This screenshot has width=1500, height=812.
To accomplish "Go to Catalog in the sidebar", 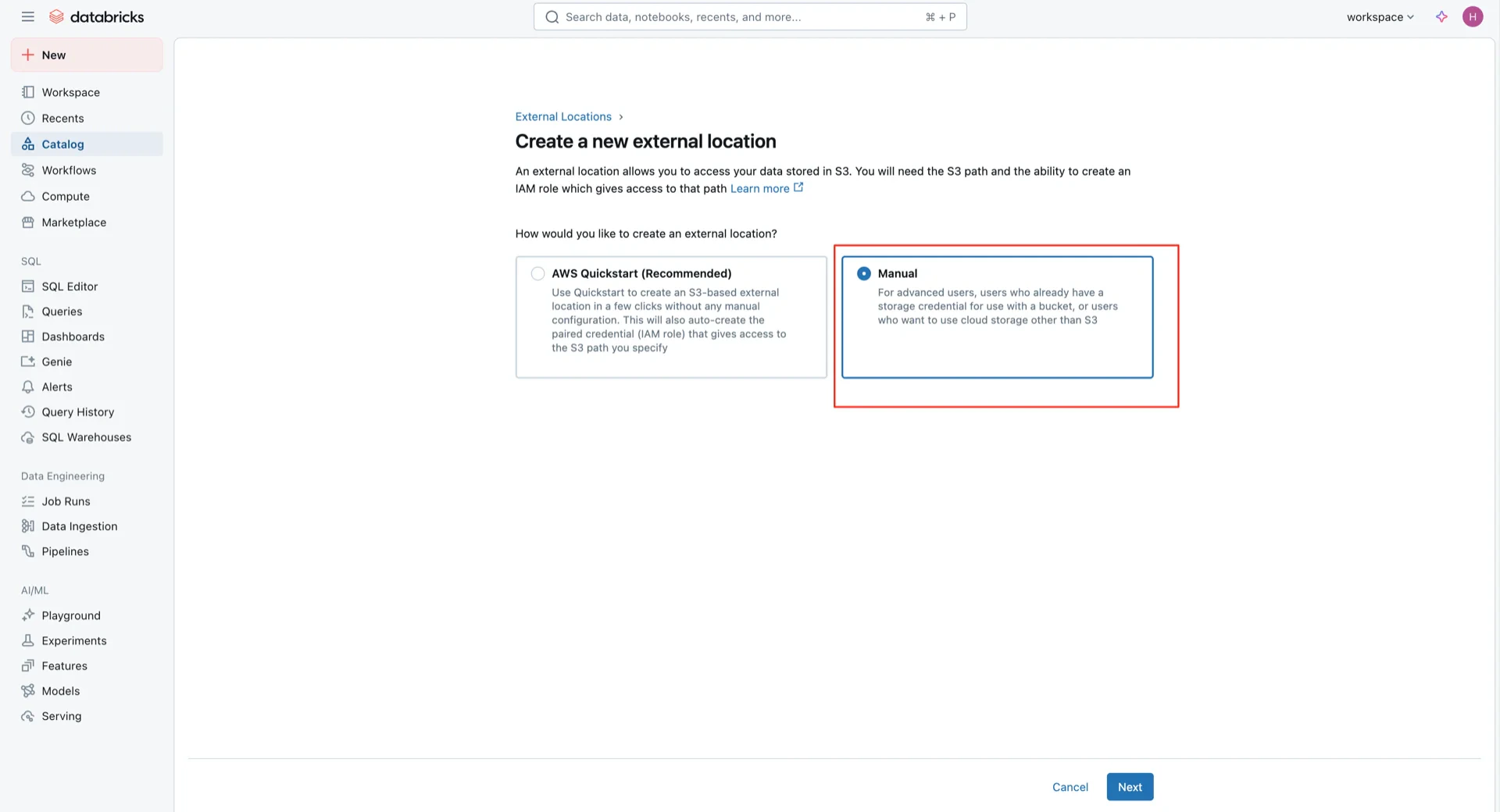I will [87, 144].
